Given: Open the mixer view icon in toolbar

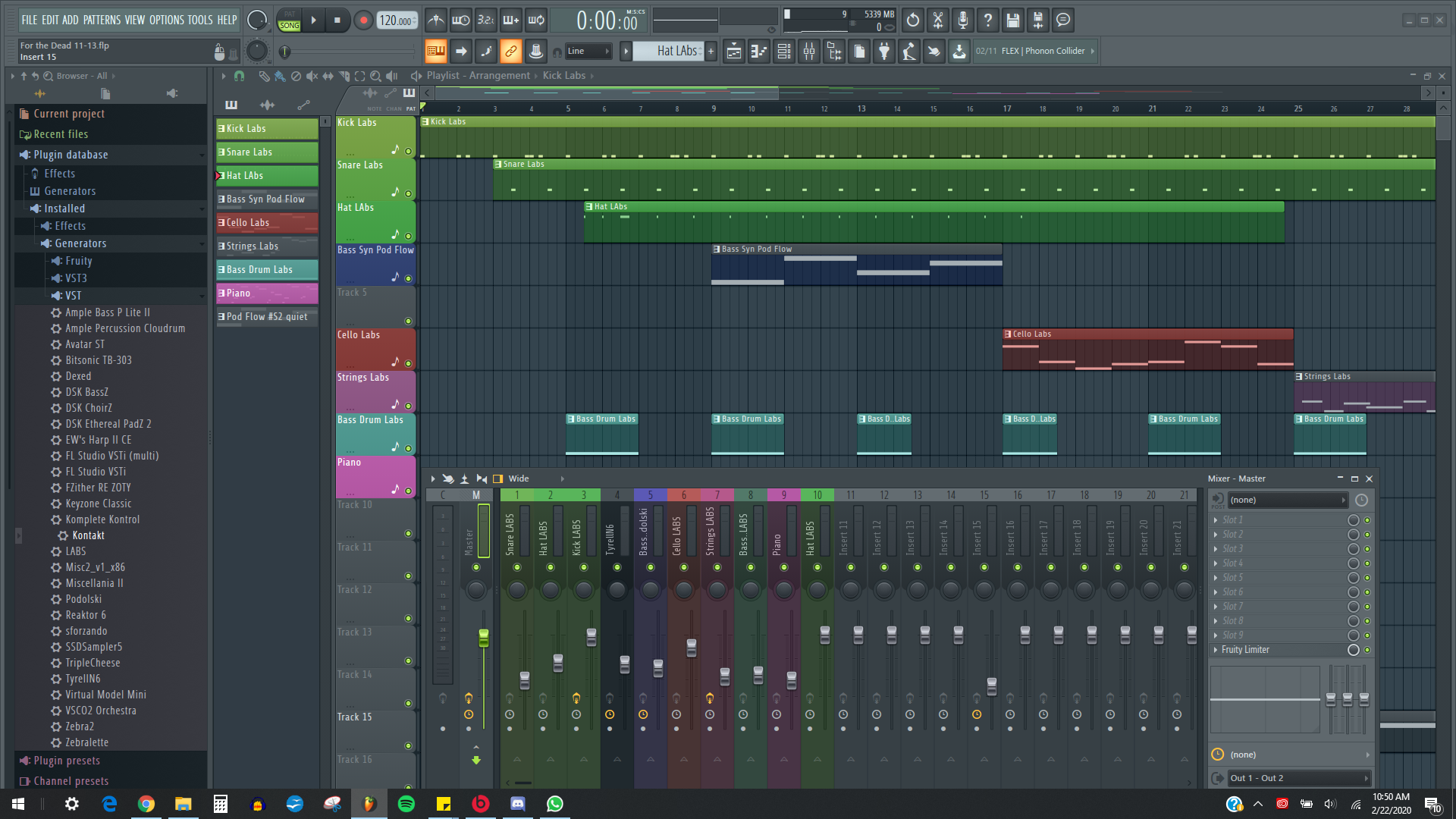Looking at the screenshot, I should [x=809, y=52].
